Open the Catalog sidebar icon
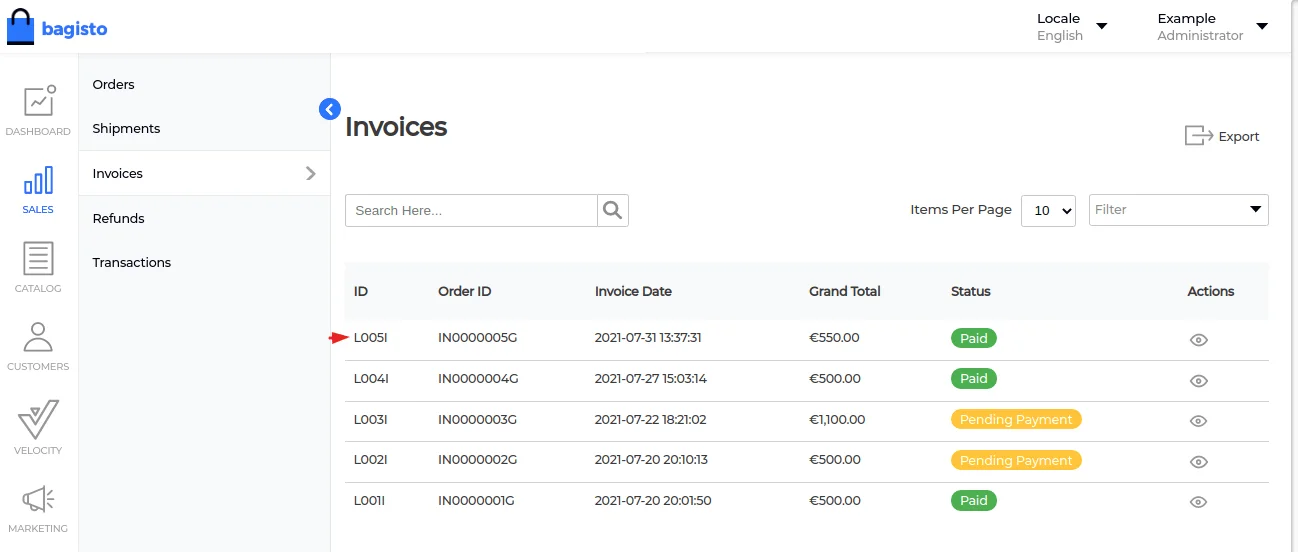1298x552 pixels. [38, 267]
